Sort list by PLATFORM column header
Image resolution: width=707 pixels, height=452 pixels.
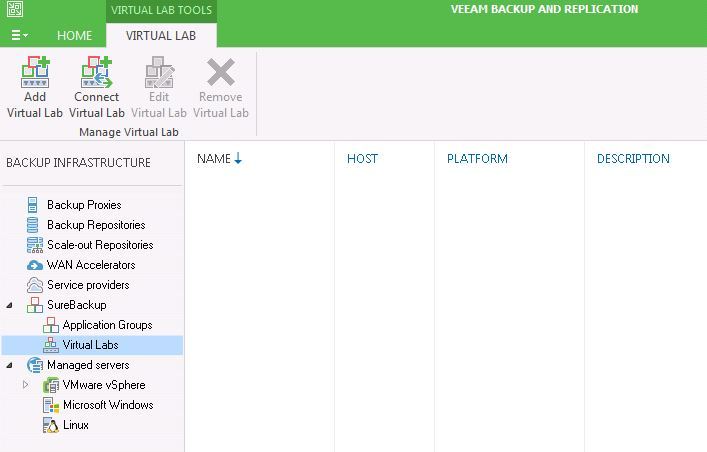pos(477,159)
